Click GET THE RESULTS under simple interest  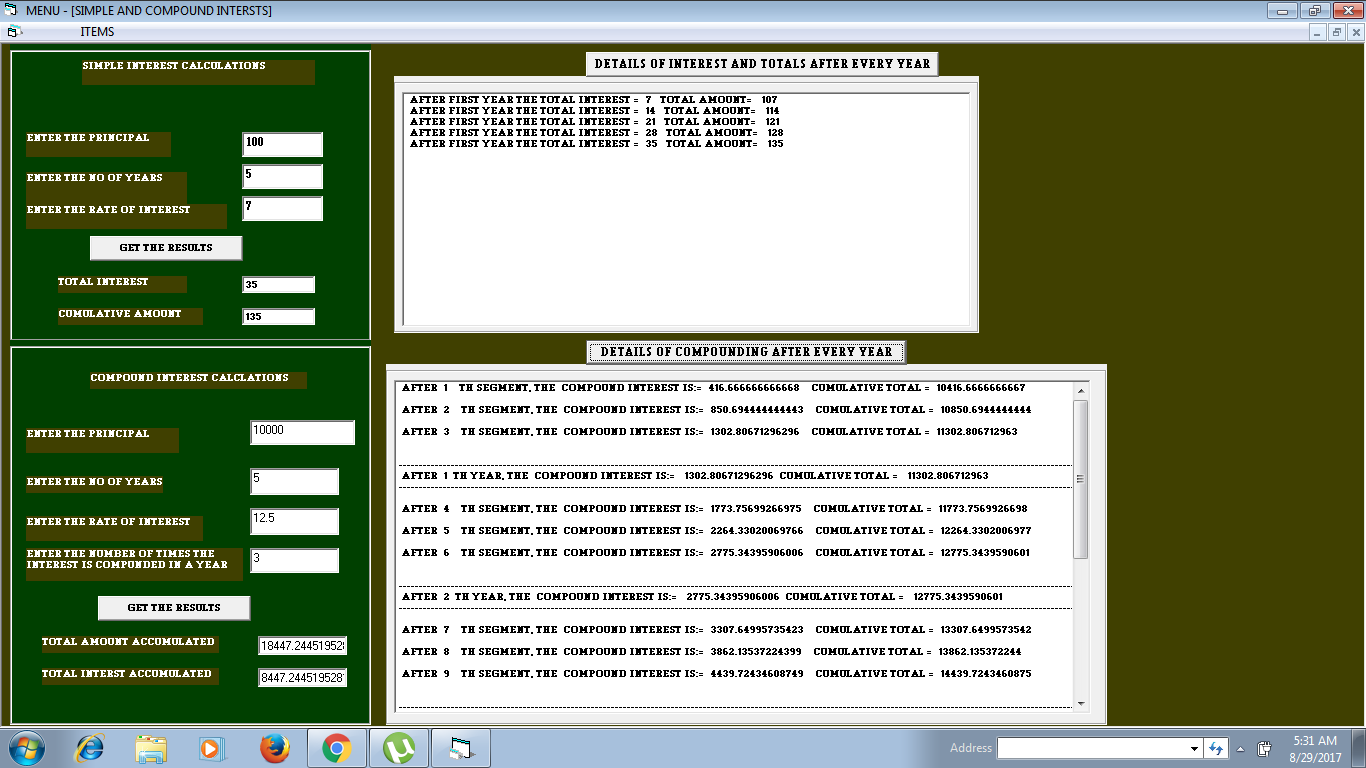coord(166,248)
